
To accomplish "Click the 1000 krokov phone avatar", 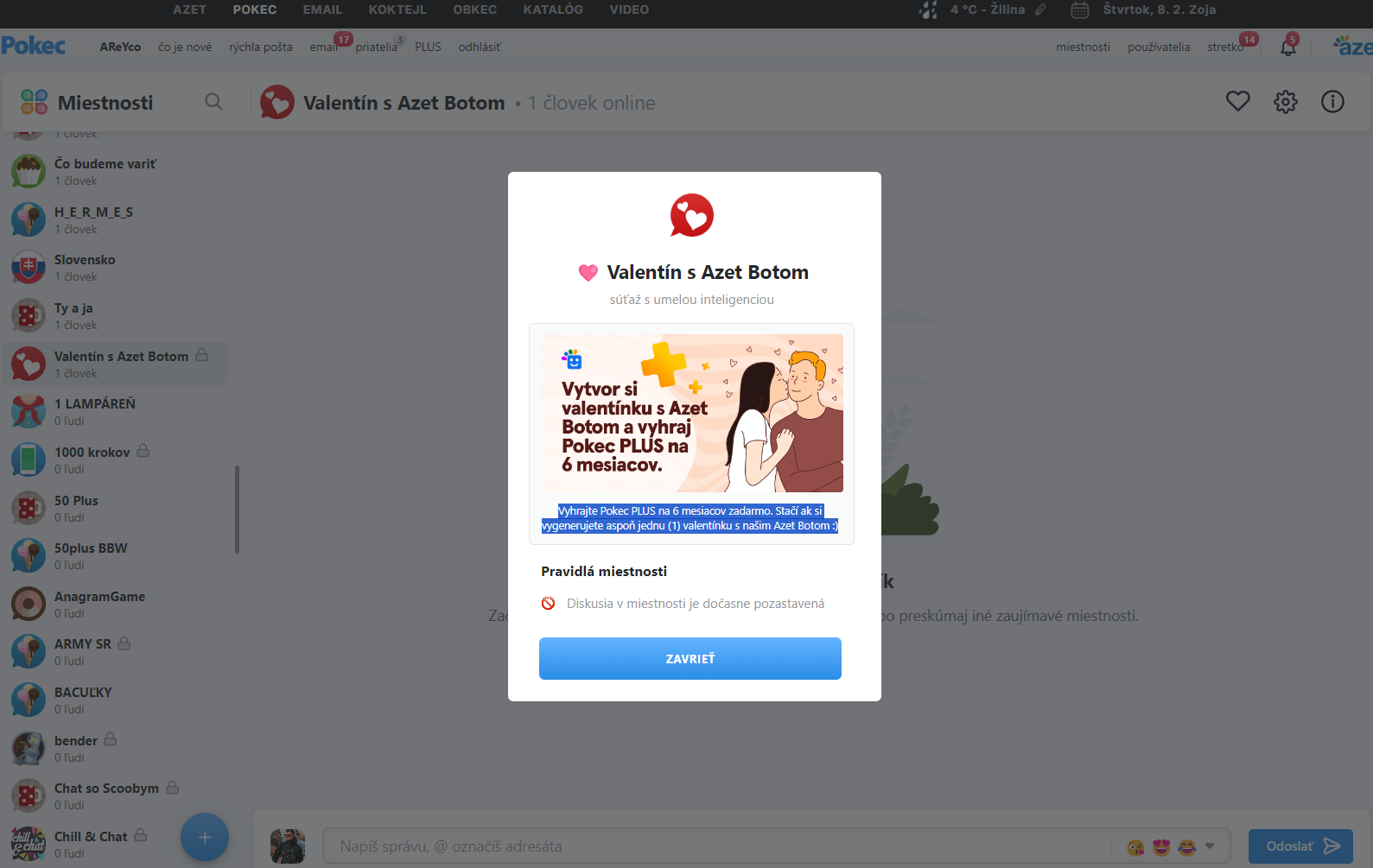I will tap(29, 459).
